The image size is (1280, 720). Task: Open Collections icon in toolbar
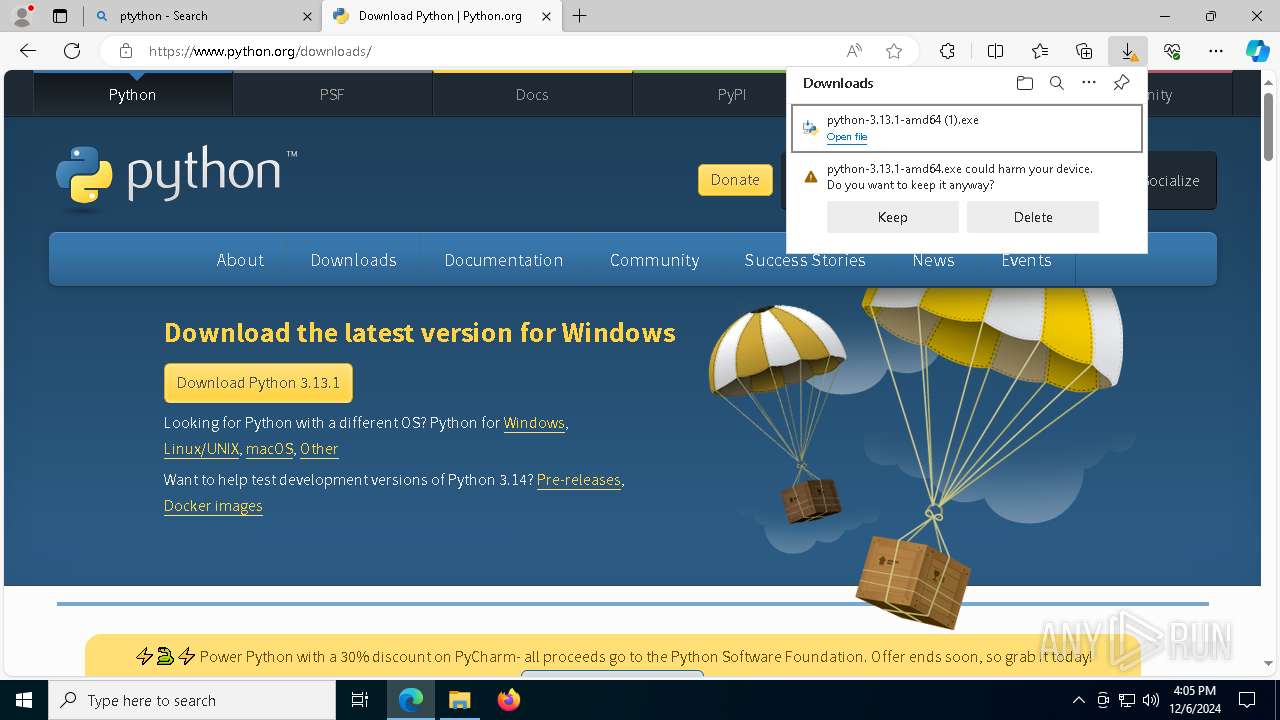coord(1084,51)
